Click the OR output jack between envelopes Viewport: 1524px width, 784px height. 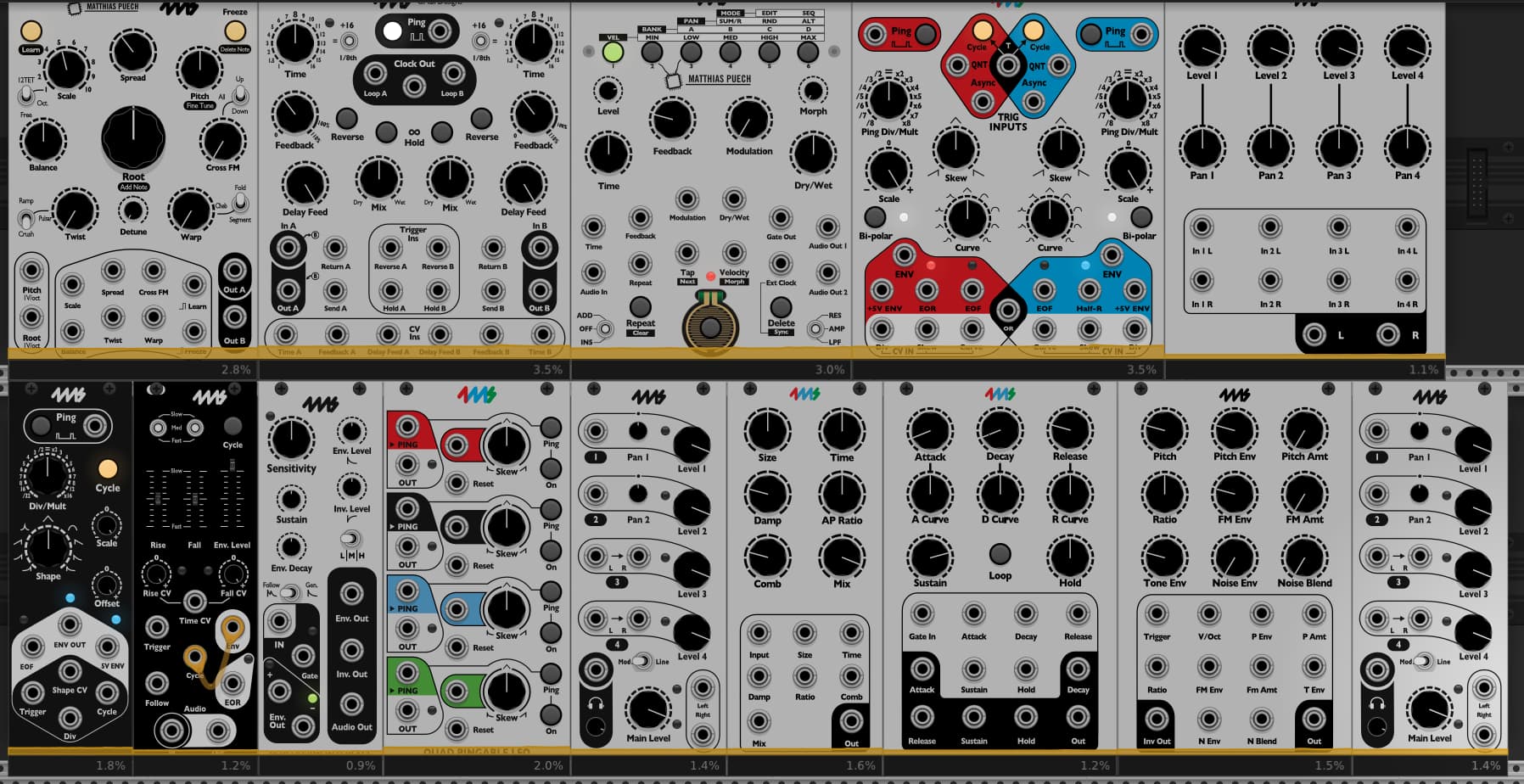pyautogui.click(x=1008, y=311)
